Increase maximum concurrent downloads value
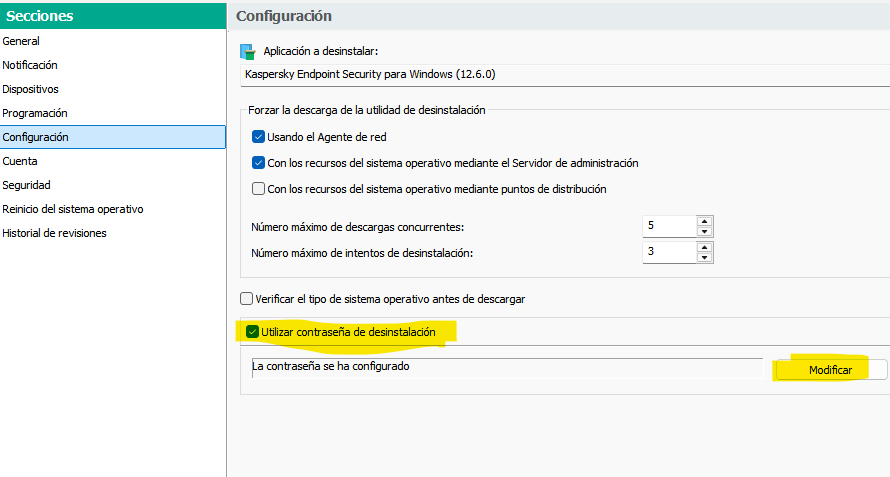The height and width of the screenshot is (477, 890). point(704,221)
